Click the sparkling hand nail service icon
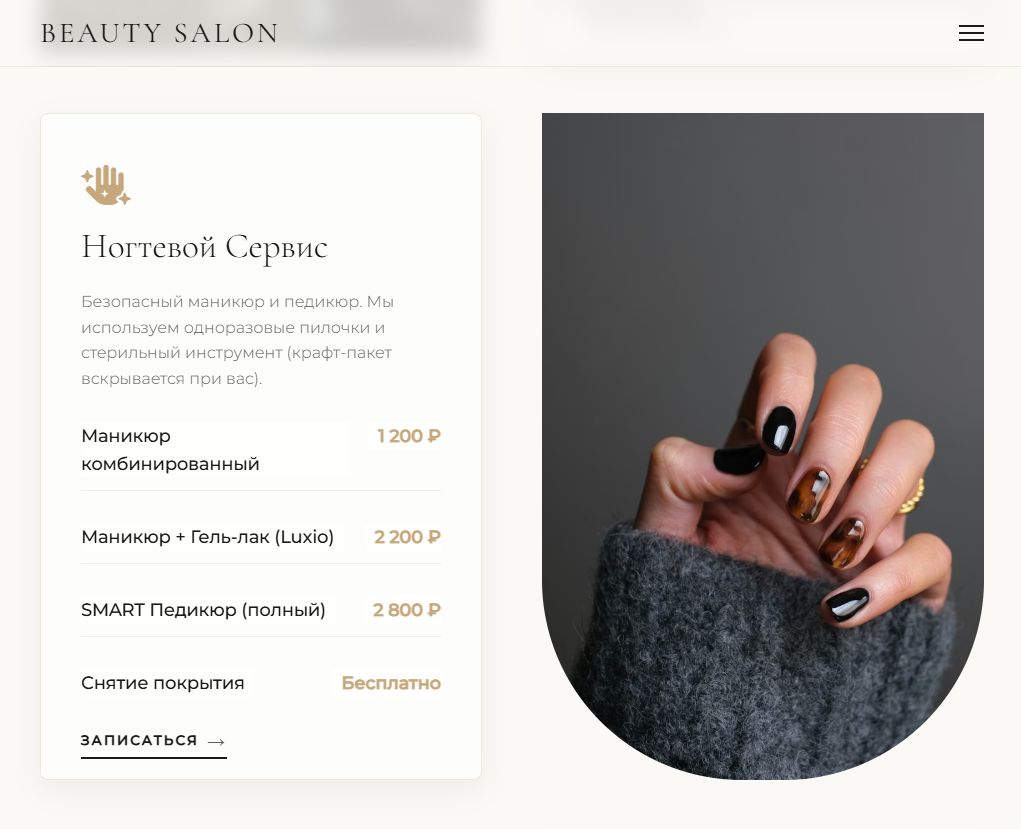Screen dimensions: 1021x829 click(106, 186)
